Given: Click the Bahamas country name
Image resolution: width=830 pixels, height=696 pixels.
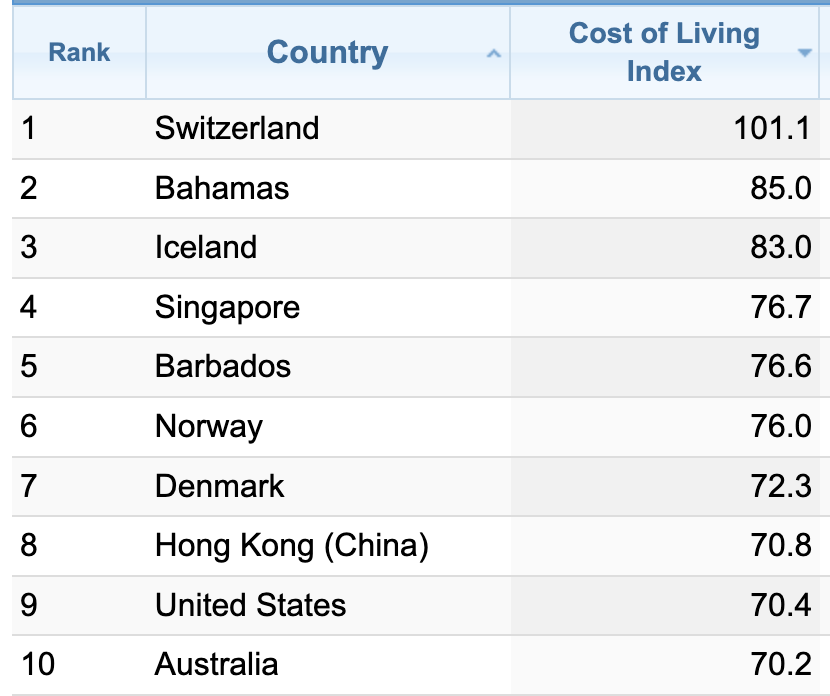Looking at the screenshot, I should (x=222, y=188).
